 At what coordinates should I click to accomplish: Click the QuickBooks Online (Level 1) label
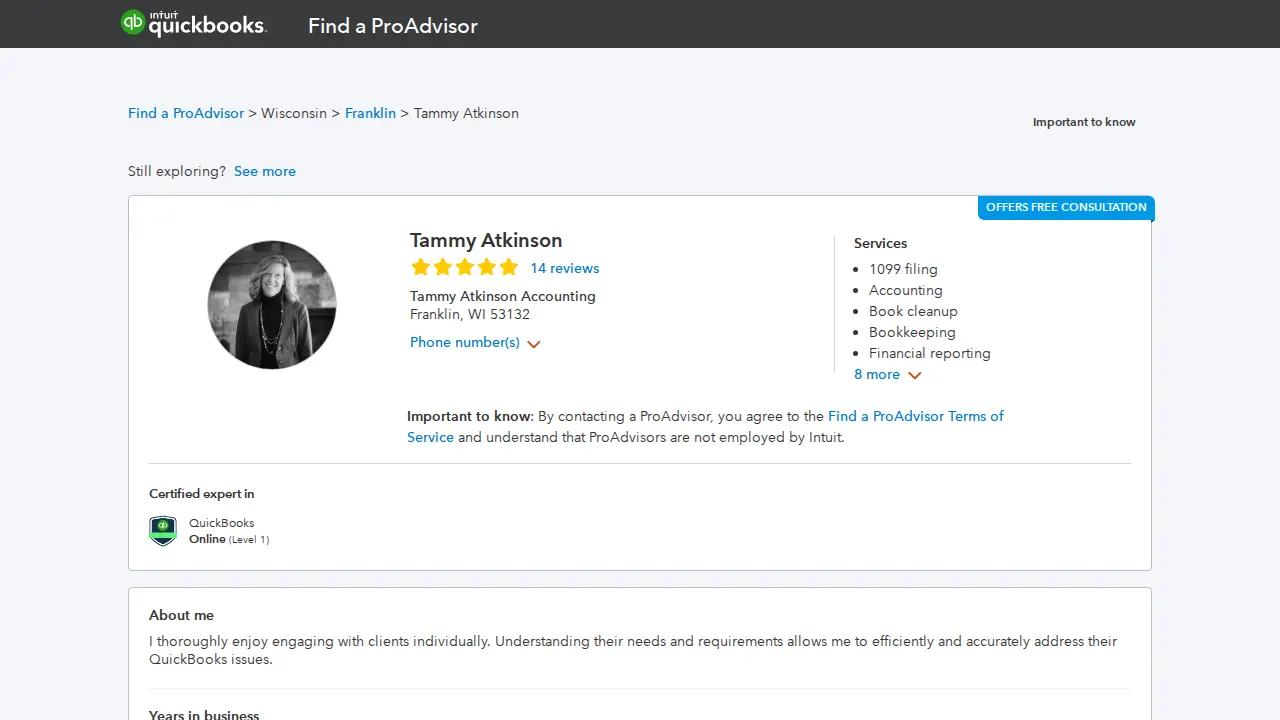point(229,531)
